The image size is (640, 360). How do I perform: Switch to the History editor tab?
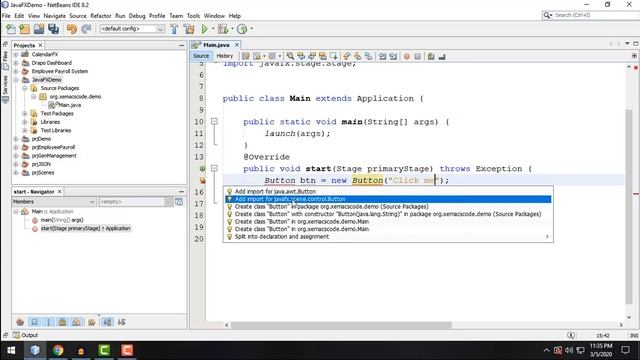(x=224, y=56)
